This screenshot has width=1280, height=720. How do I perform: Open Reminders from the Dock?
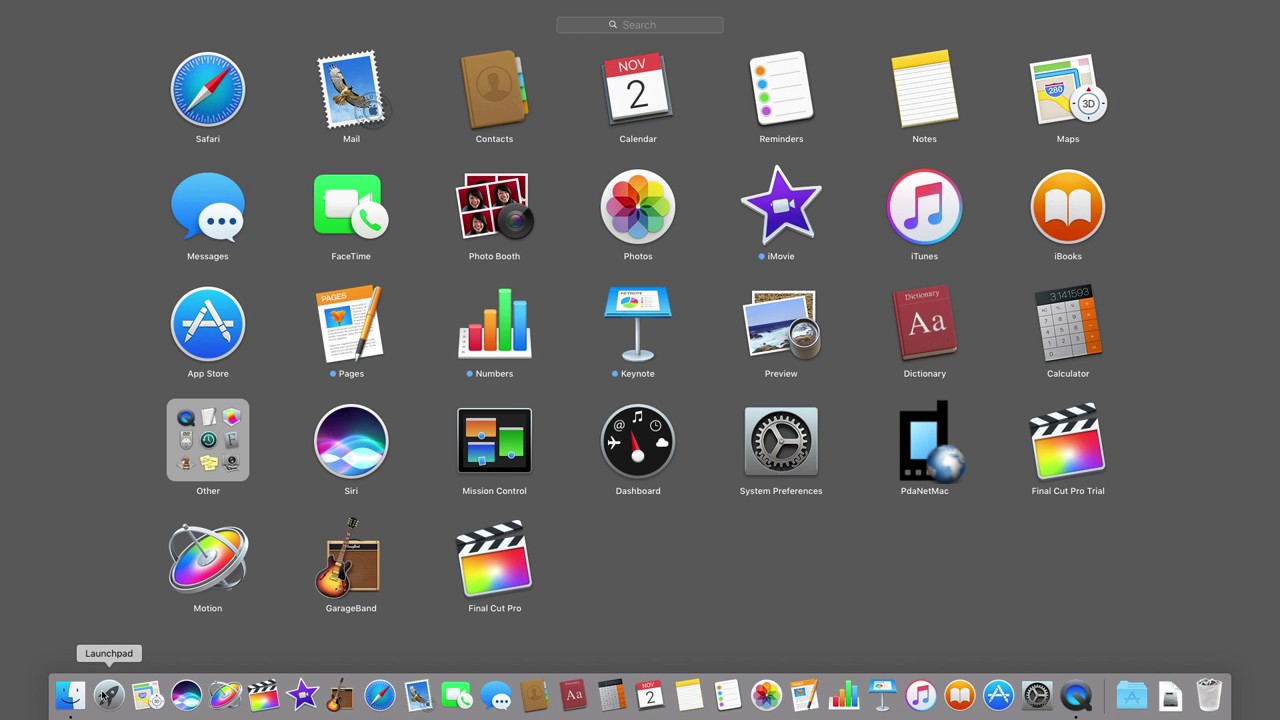pyautogui.click(x=727, y=694)
